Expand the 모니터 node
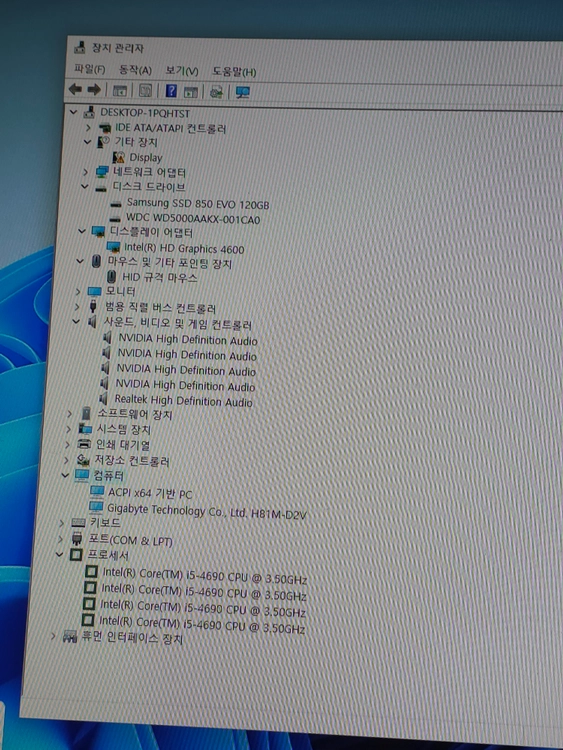The height and width of the screenshot is (750, 563). (x=78, y=291)
